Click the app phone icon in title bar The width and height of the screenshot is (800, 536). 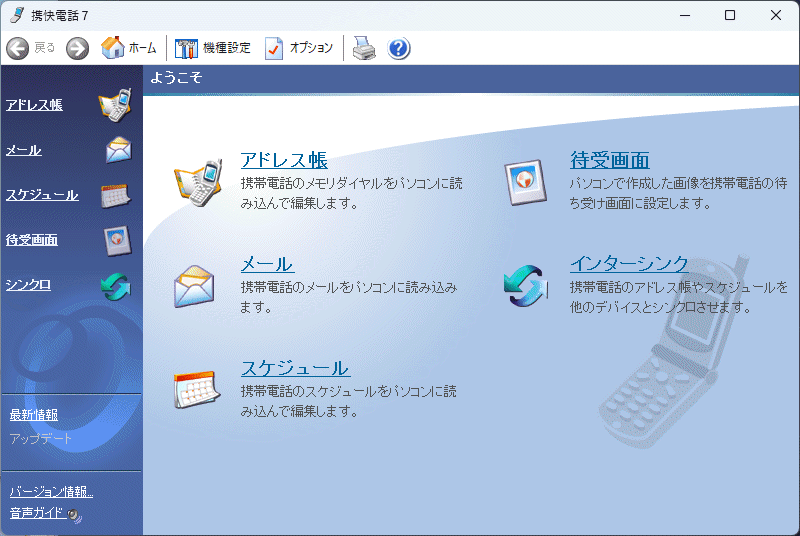click(17, 15)
